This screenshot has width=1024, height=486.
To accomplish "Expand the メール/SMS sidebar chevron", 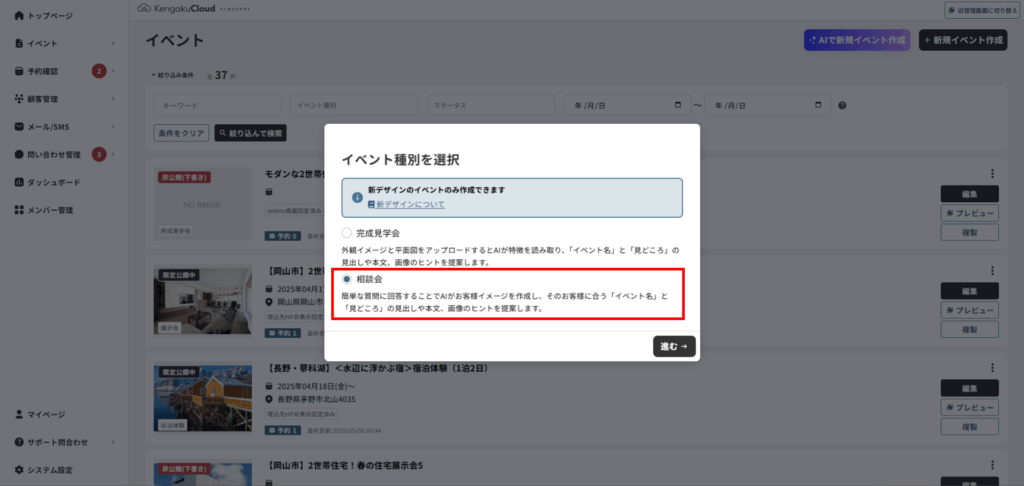I will tap(113, 127).
